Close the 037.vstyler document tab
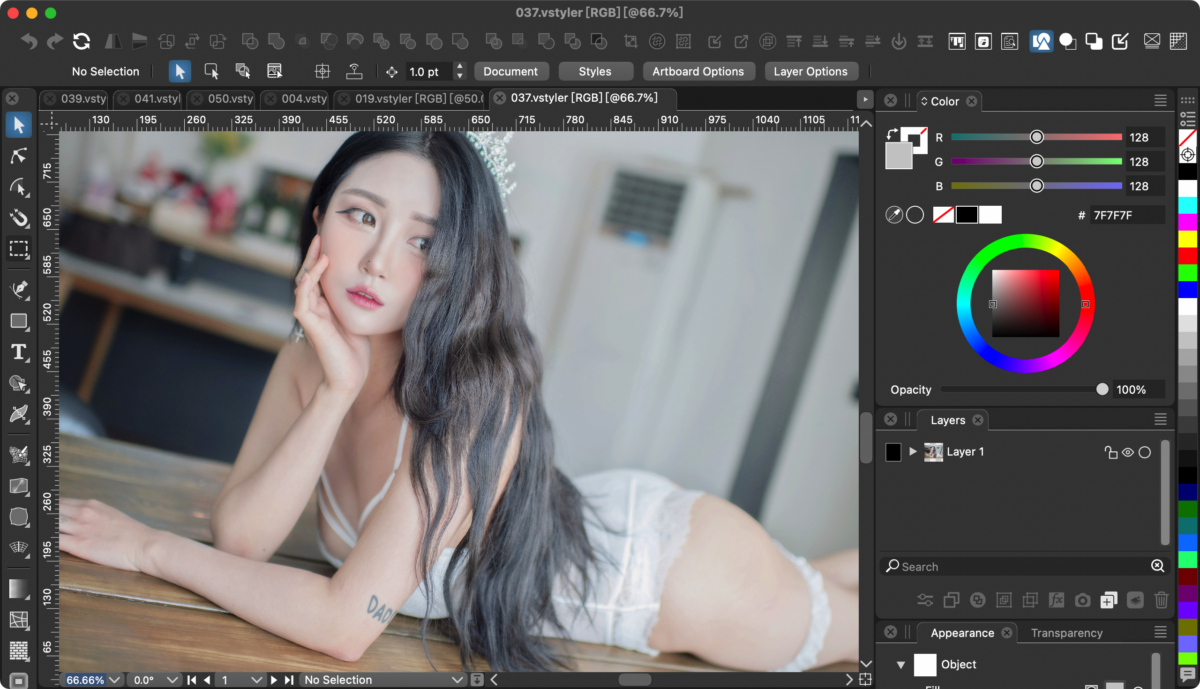Screen dimensions: 1200x689 (500, 98)
